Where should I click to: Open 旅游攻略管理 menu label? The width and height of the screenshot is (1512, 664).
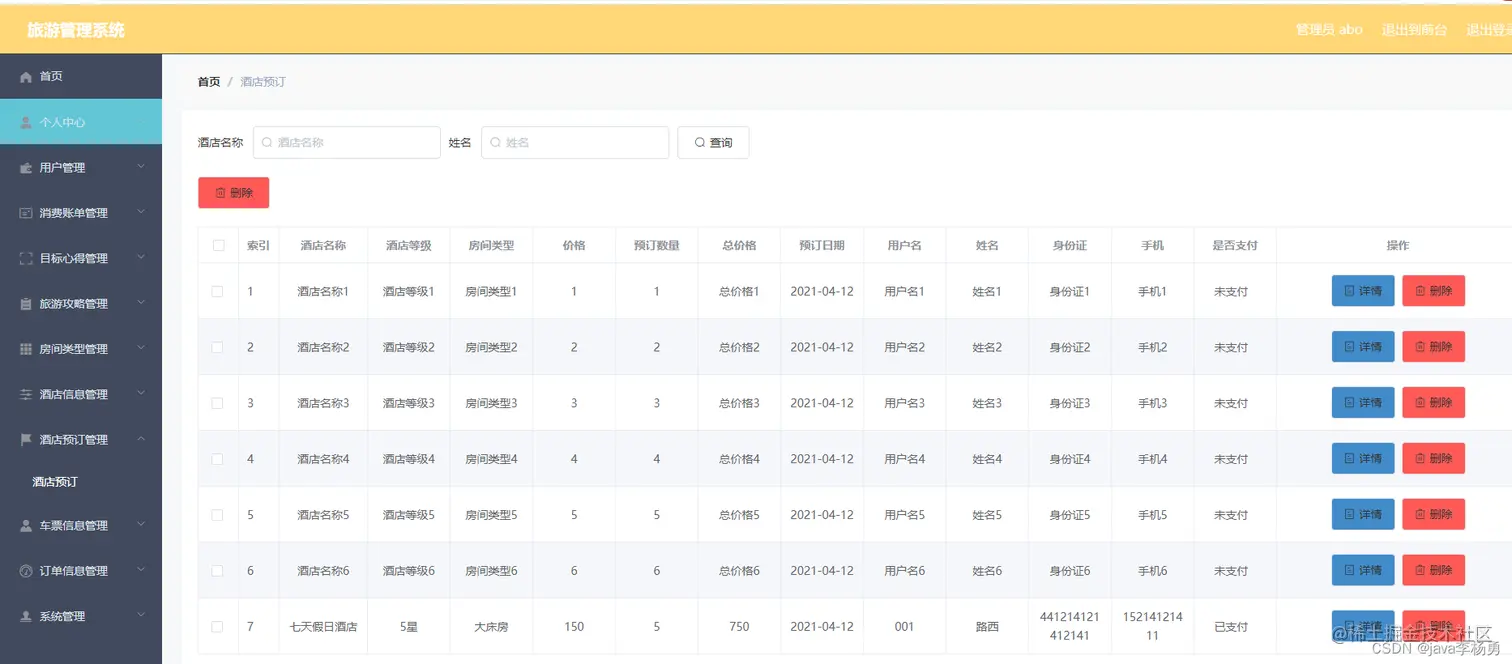[x=74, y=304]
